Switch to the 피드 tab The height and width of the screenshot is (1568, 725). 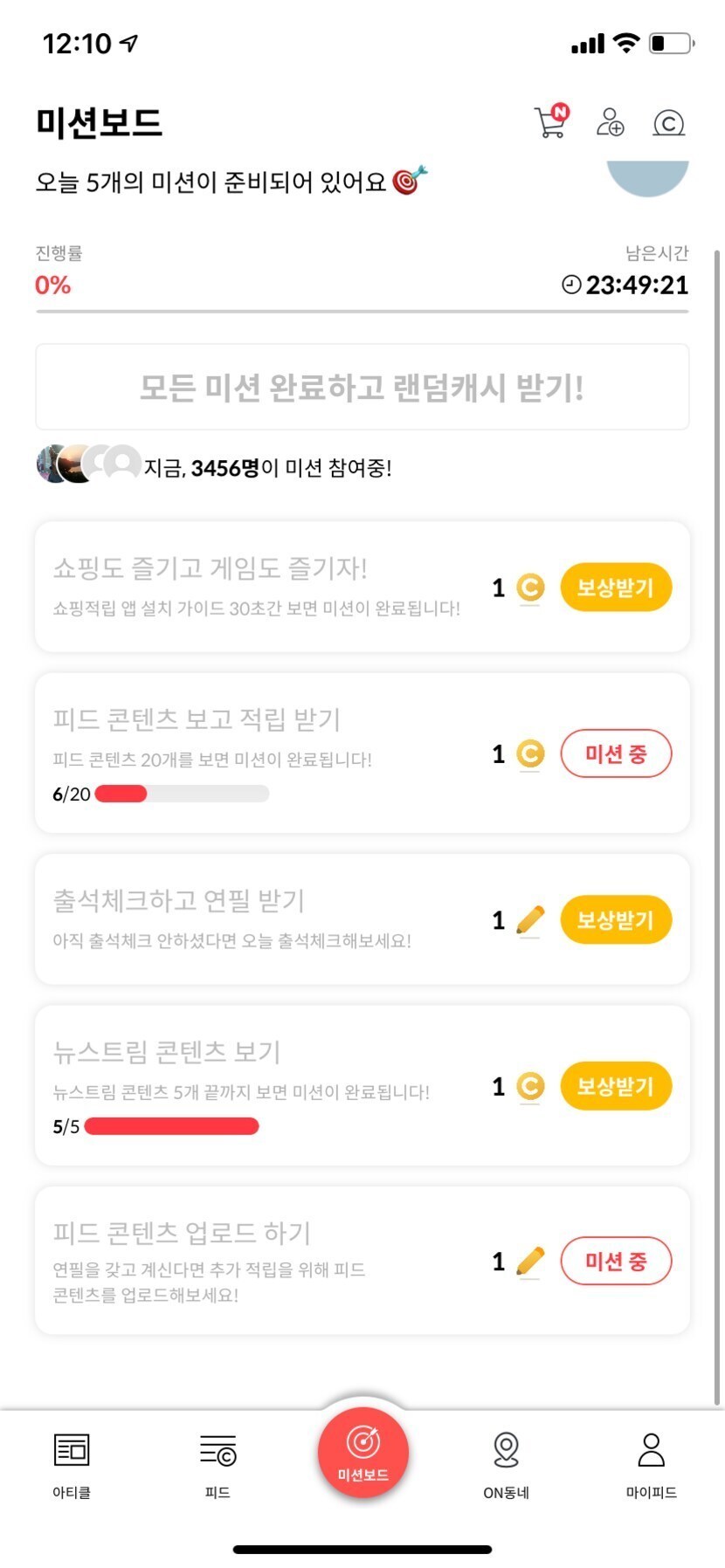coord(217,1466)
